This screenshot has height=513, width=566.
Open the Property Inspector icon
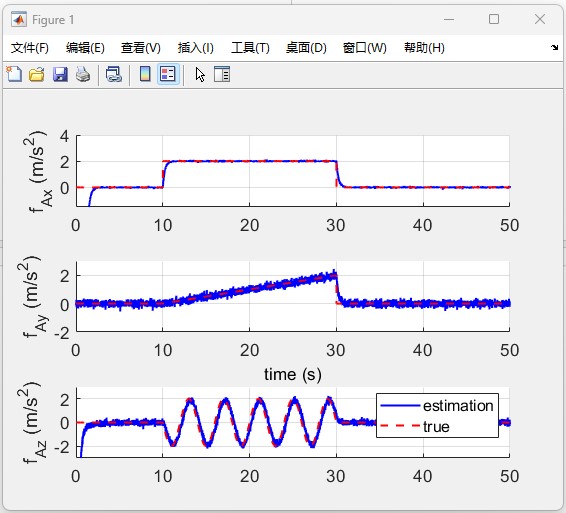pyautogui.click(x=222, y=74)
